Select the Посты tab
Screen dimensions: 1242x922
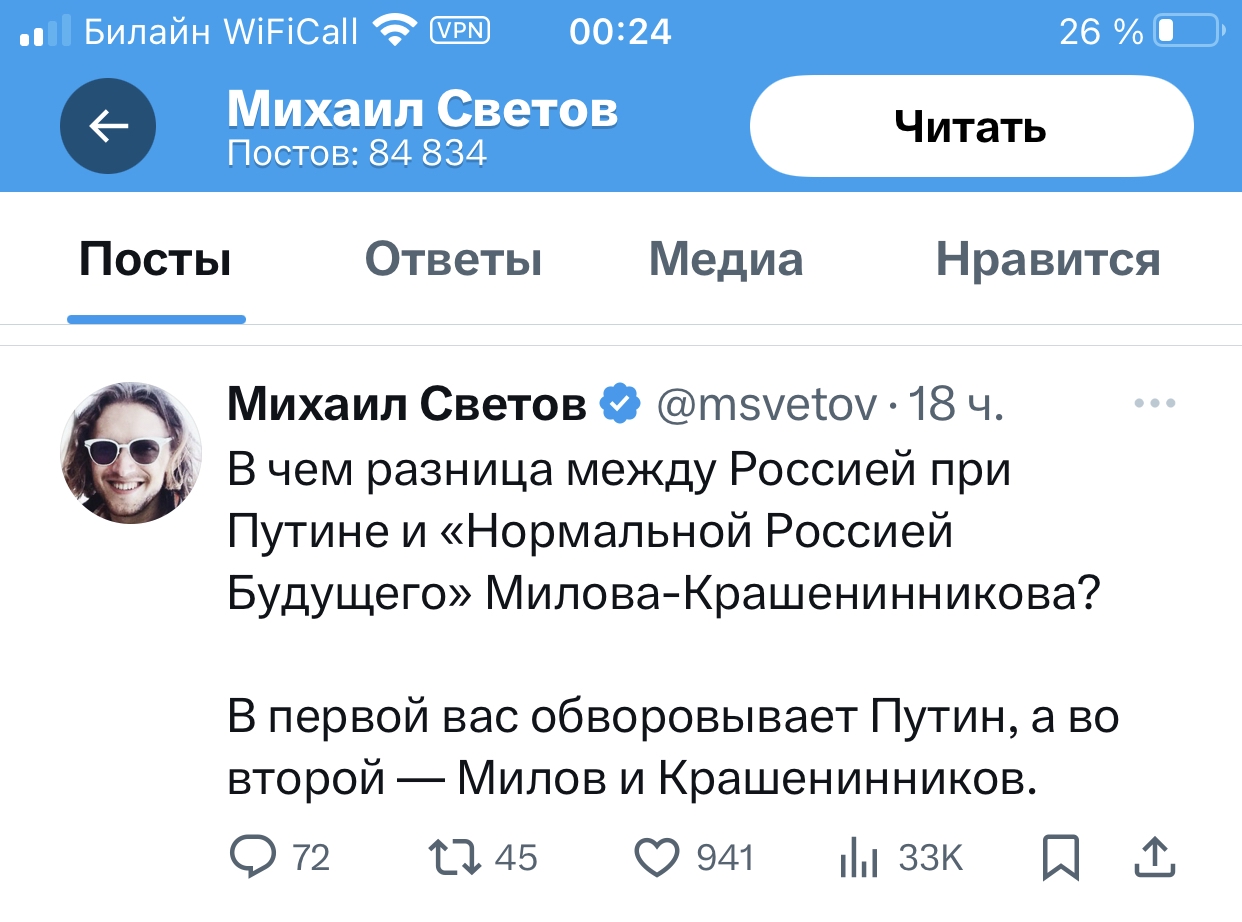[156, 261]
